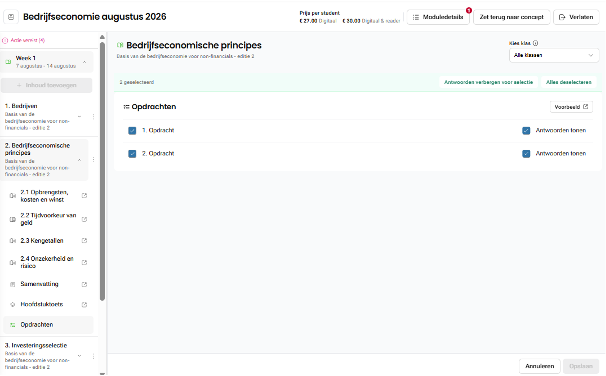Click Alles deselecteren
Viewport: 606px width, 376px height.
569,82
